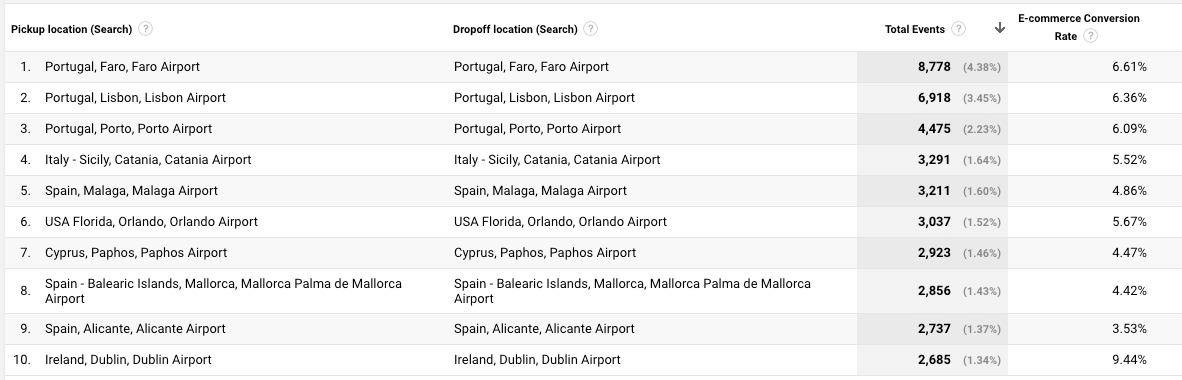Click help icon for E-commerce Conversion Rate
This screenshot has width=1182, height=380.
(x=1090, y=36)
